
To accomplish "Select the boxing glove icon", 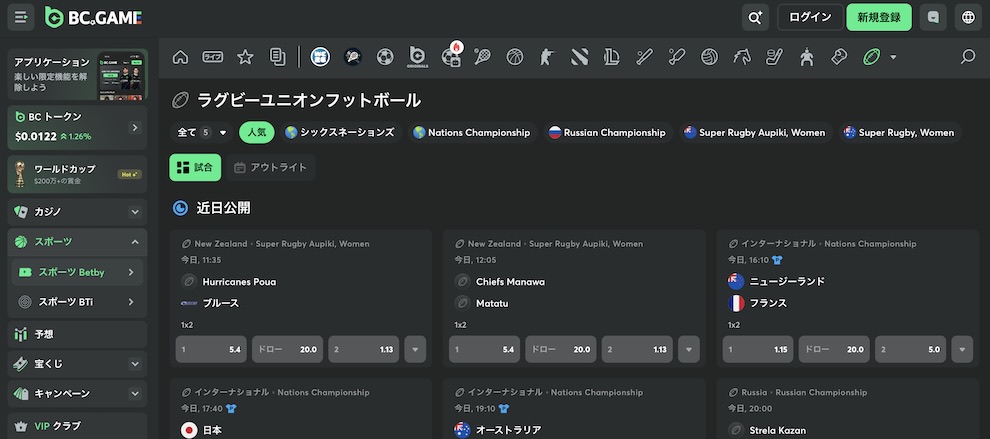I will (839, 57).
